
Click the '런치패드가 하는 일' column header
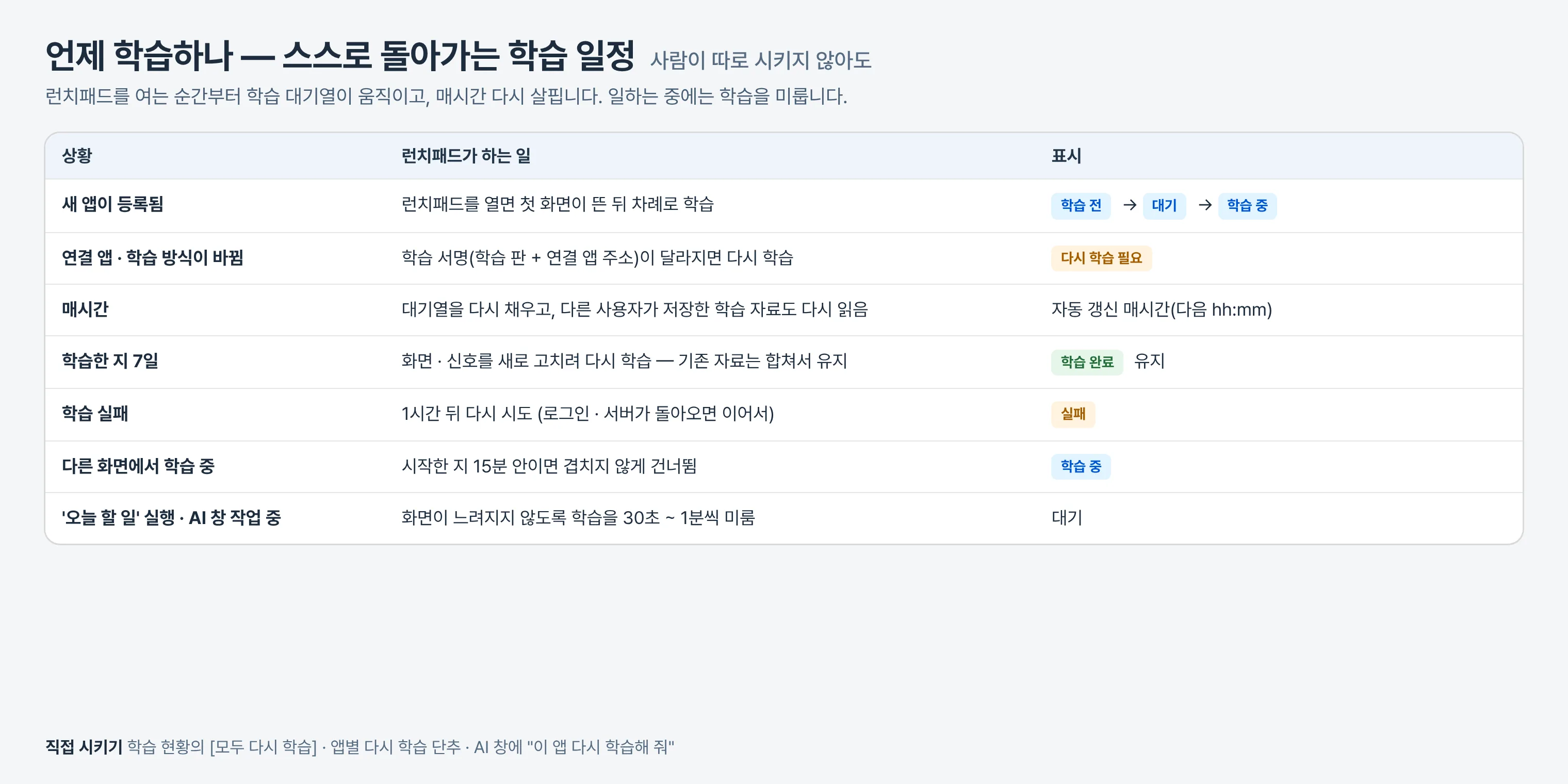466,156
